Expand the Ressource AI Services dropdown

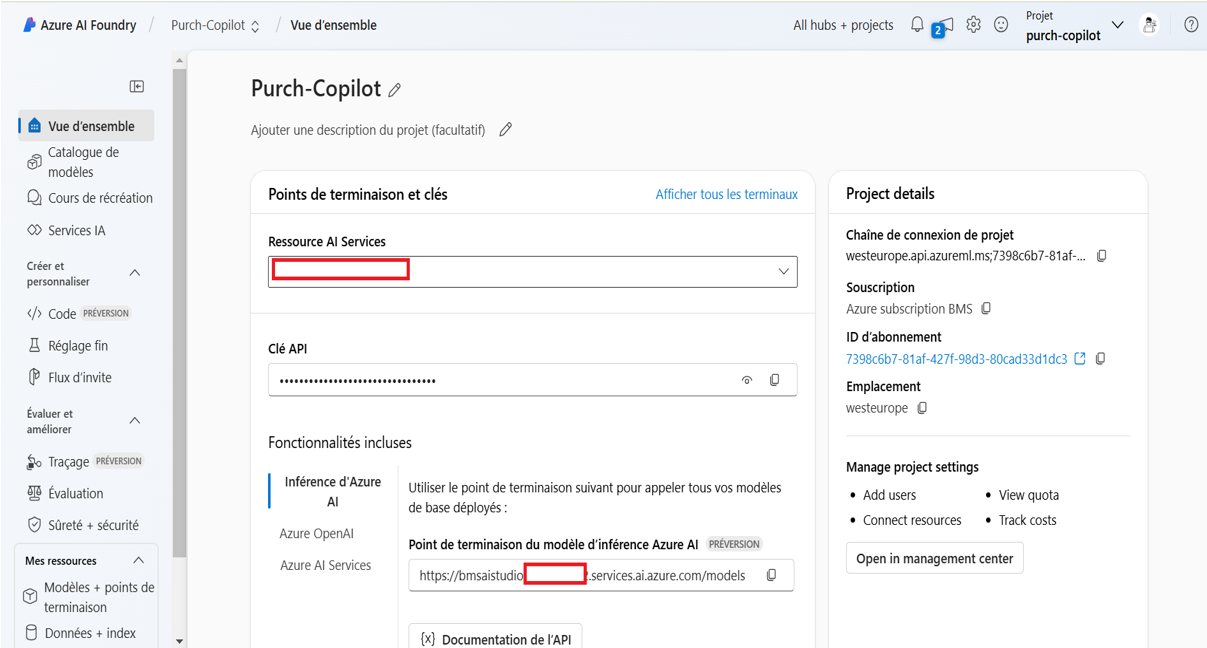click(x=783, y=271)
